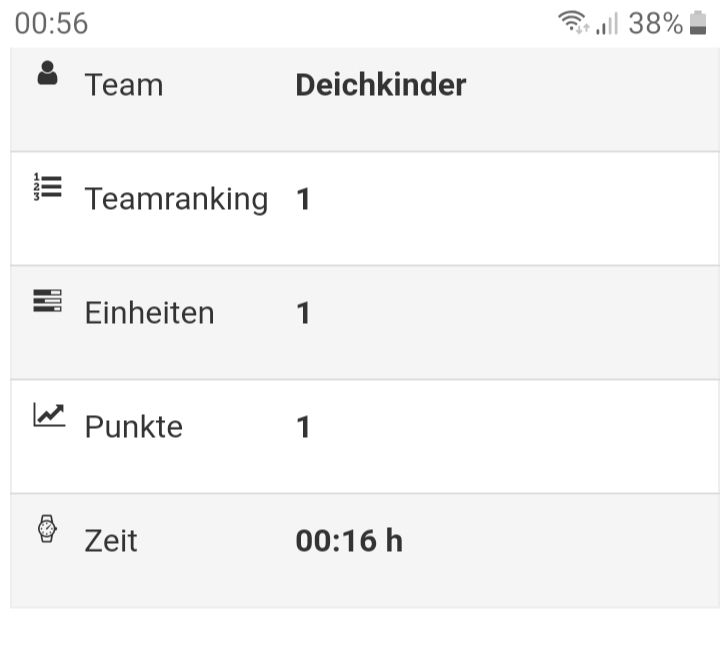This screenshot has height=663, width=720.
Task: Tap the 38% battery percentage text
Action: click(655, 23)
